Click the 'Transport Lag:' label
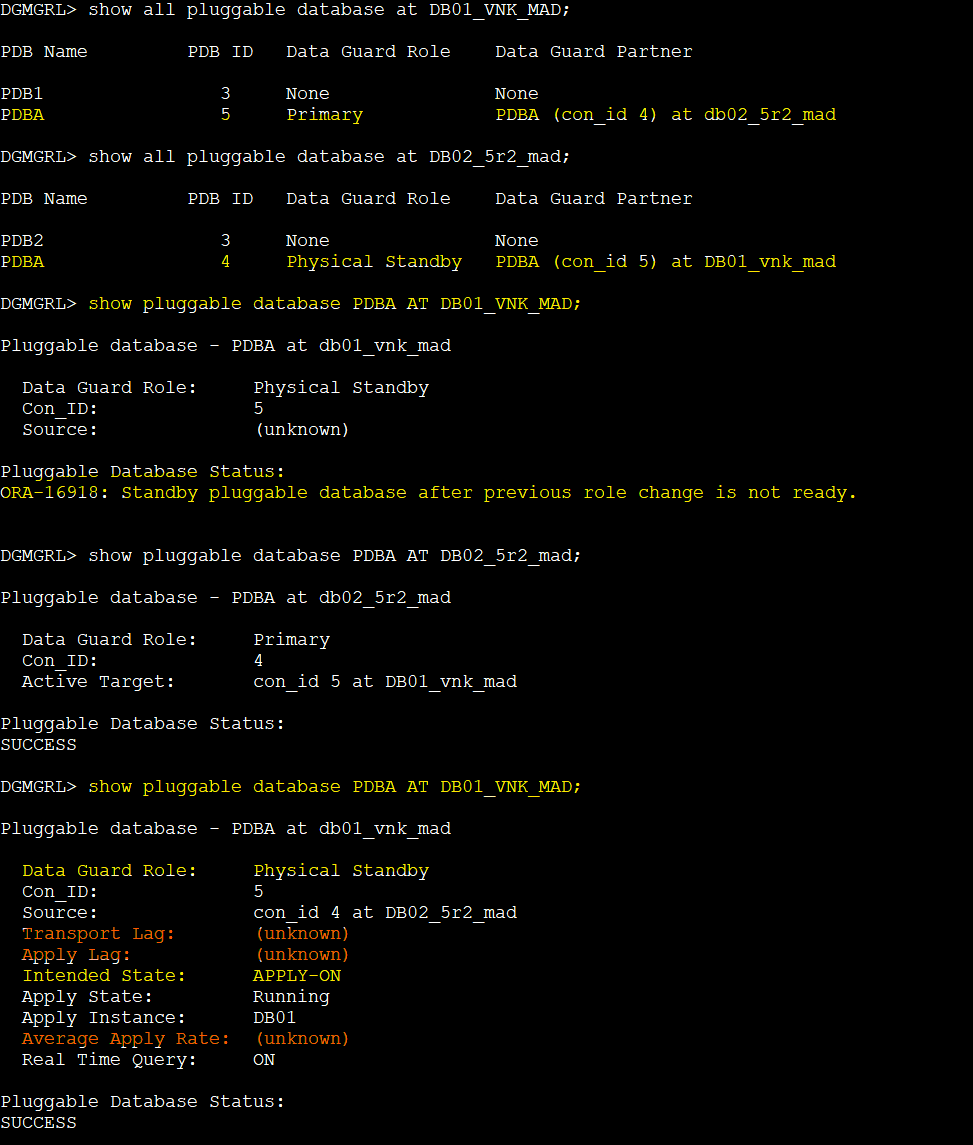 (98, 934)
